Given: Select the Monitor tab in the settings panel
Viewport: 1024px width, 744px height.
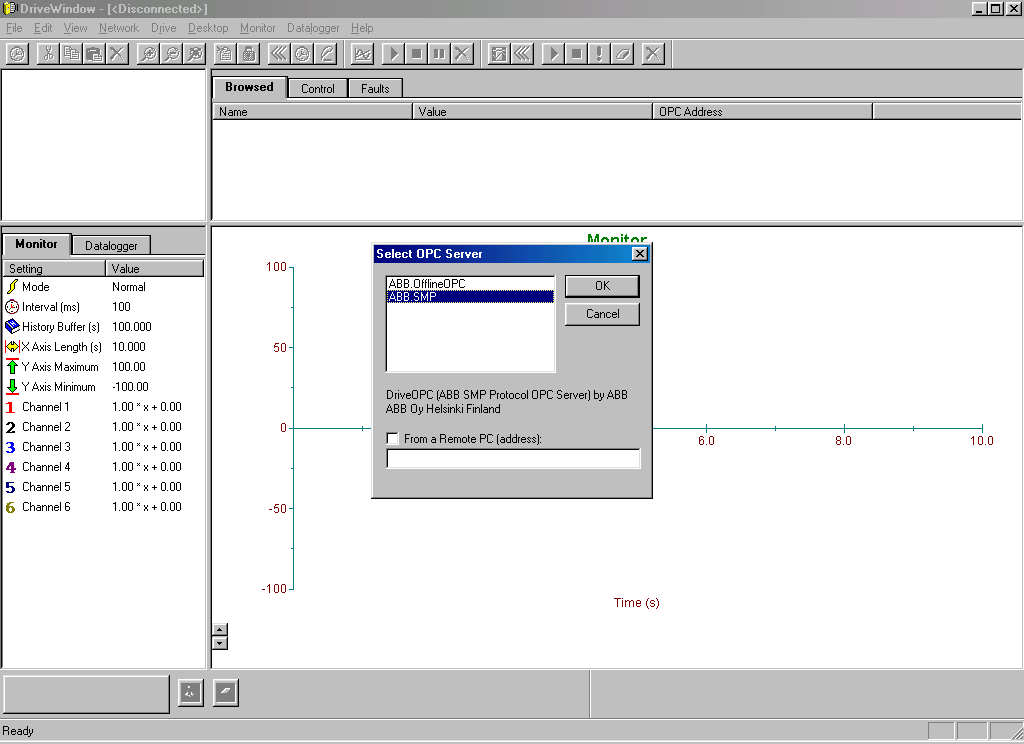Looking at the screenshot, I should coord(37,244).
